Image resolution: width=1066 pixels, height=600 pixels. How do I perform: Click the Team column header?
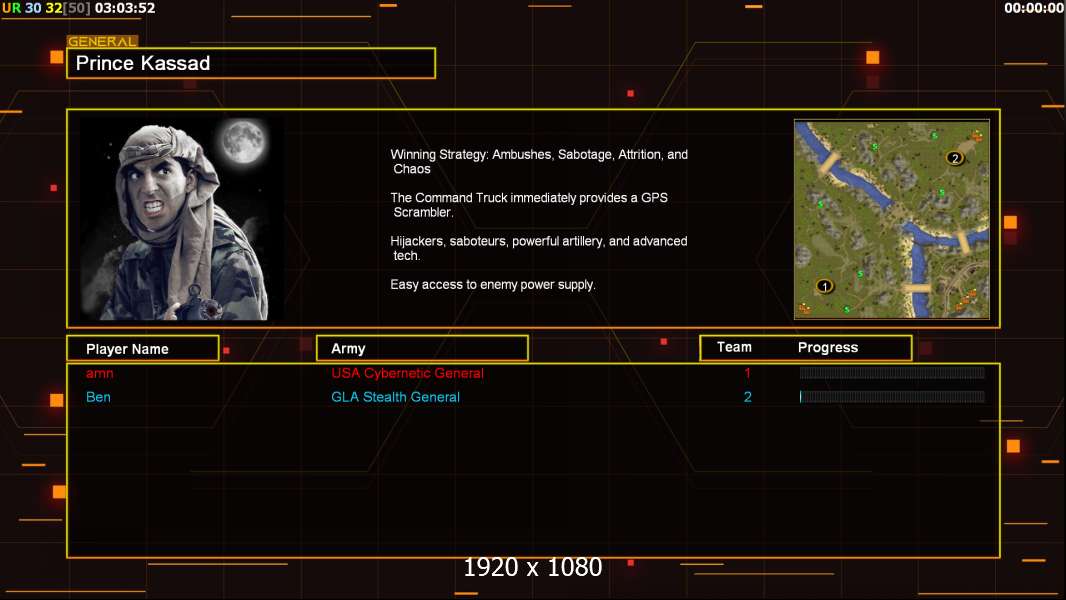coord(734,347)
